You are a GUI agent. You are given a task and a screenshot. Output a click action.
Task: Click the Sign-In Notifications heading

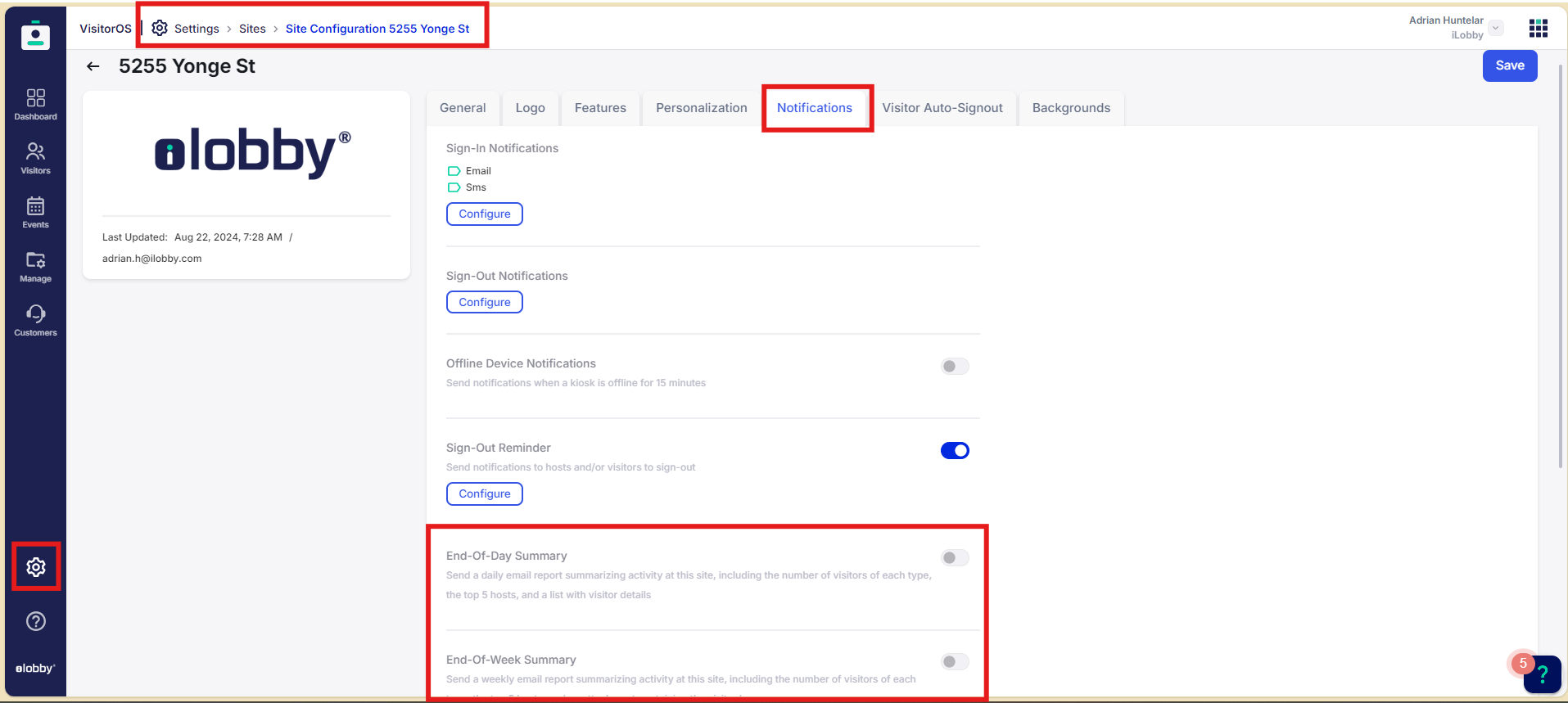click(502, 148)
